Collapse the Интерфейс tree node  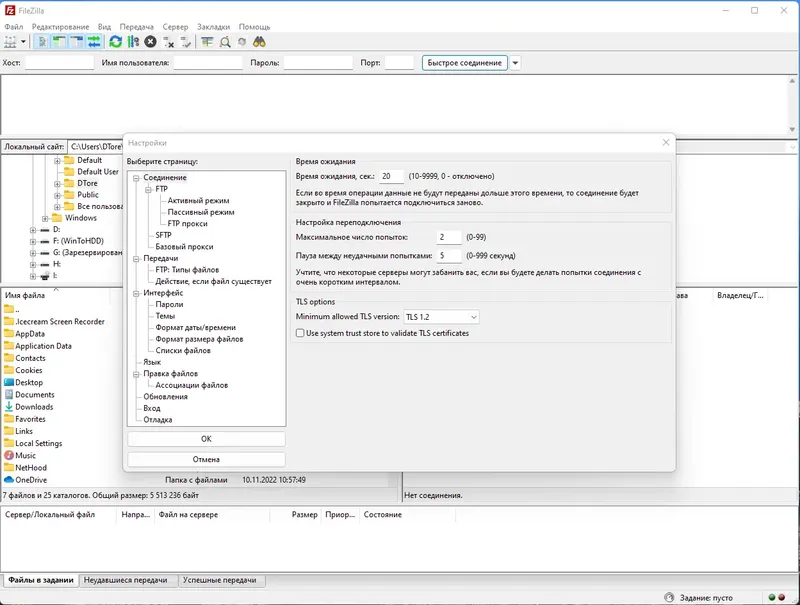tap(136, 293)
